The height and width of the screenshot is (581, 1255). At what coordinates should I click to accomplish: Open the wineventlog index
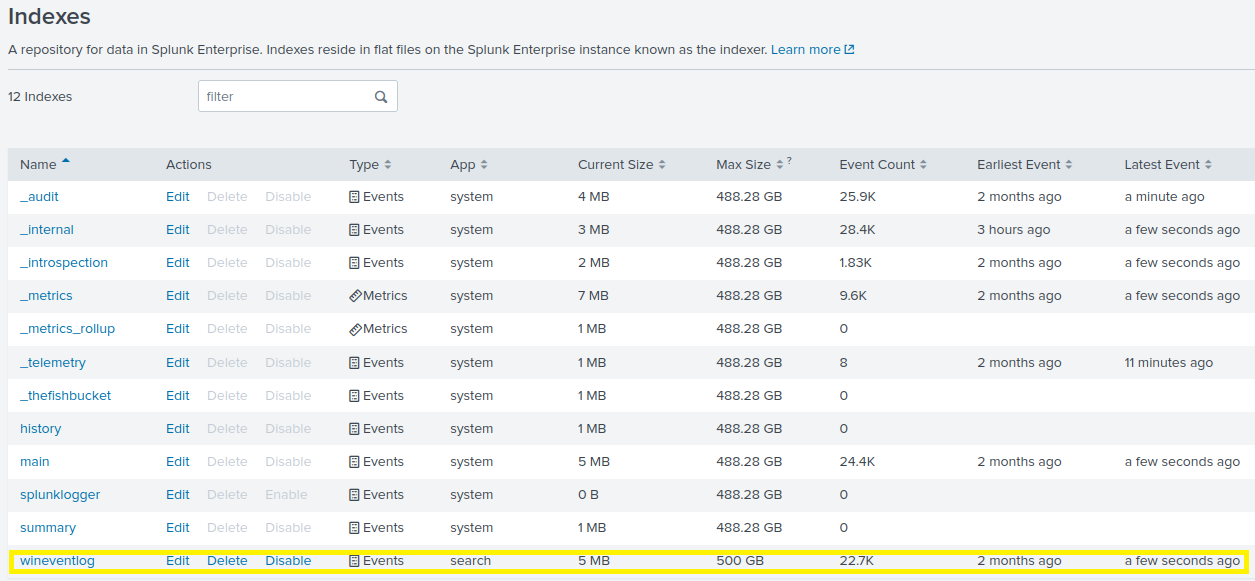pos(57,561)
